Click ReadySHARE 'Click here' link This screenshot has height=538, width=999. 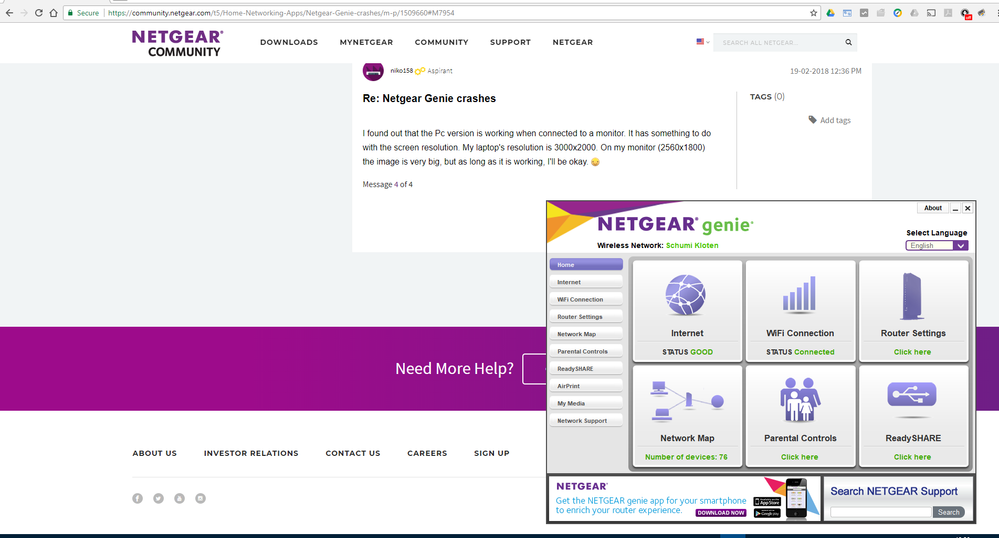[x=912, y=457]
